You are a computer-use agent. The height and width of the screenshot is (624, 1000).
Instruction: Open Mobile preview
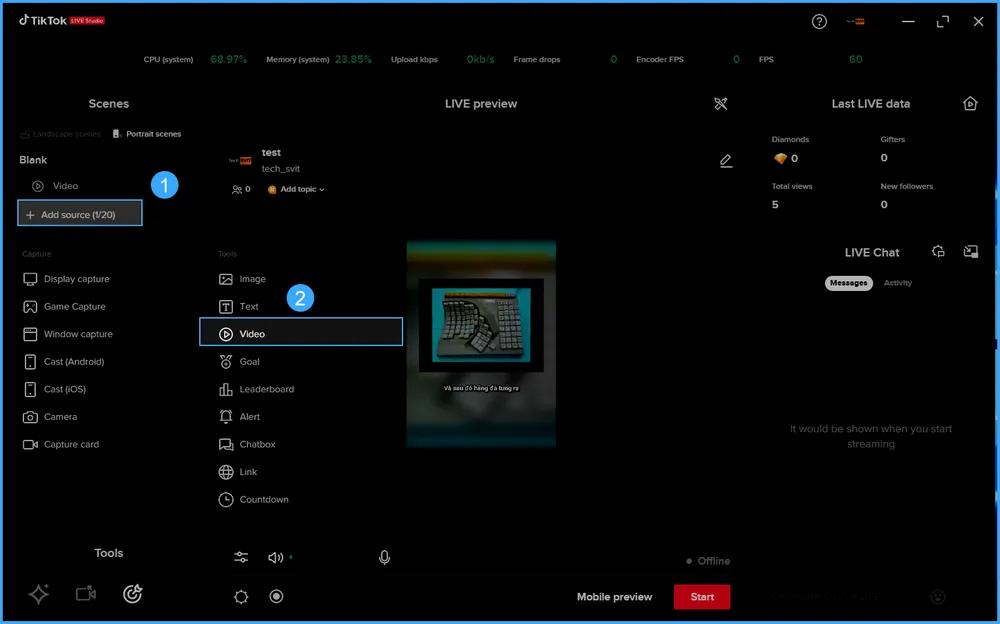click(x=614, y=597)
